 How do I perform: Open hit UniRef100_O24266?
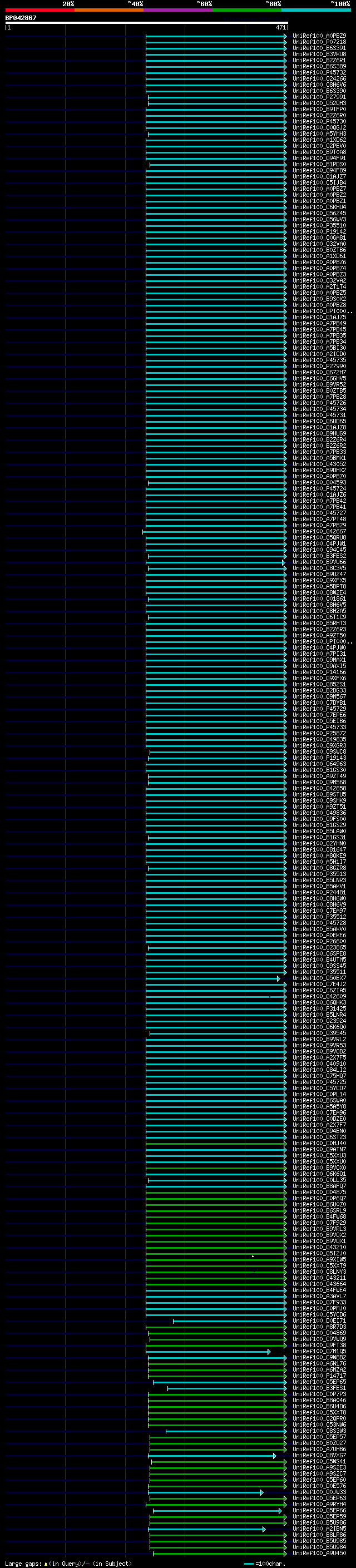[319, 78]
